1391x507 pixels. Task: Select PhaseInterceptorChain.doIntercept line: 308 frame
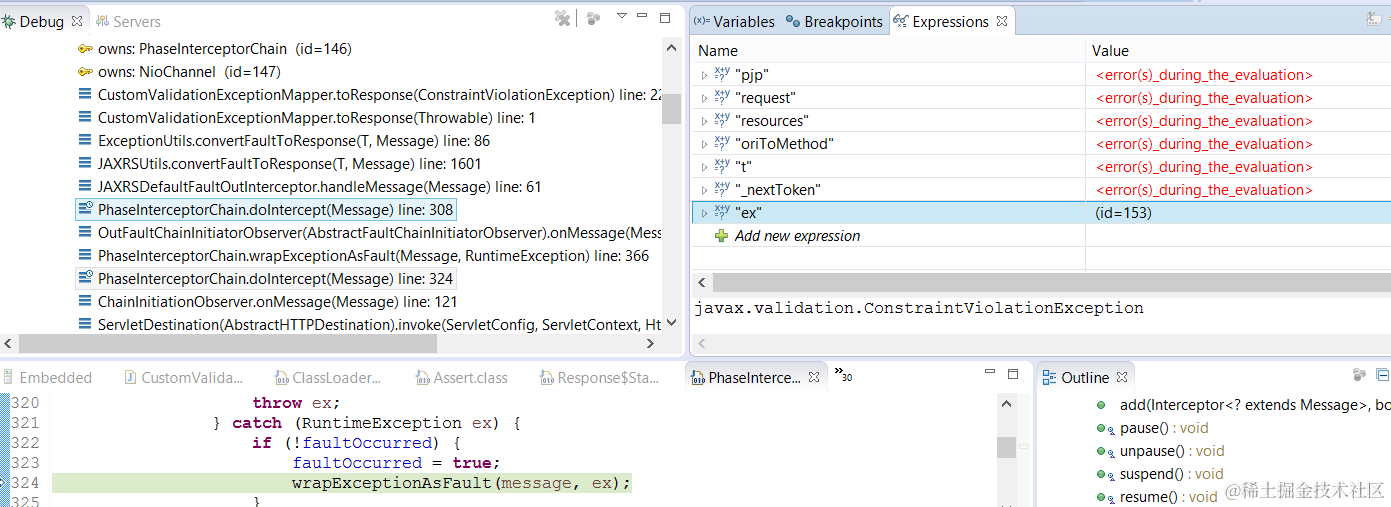pos(266,209)
